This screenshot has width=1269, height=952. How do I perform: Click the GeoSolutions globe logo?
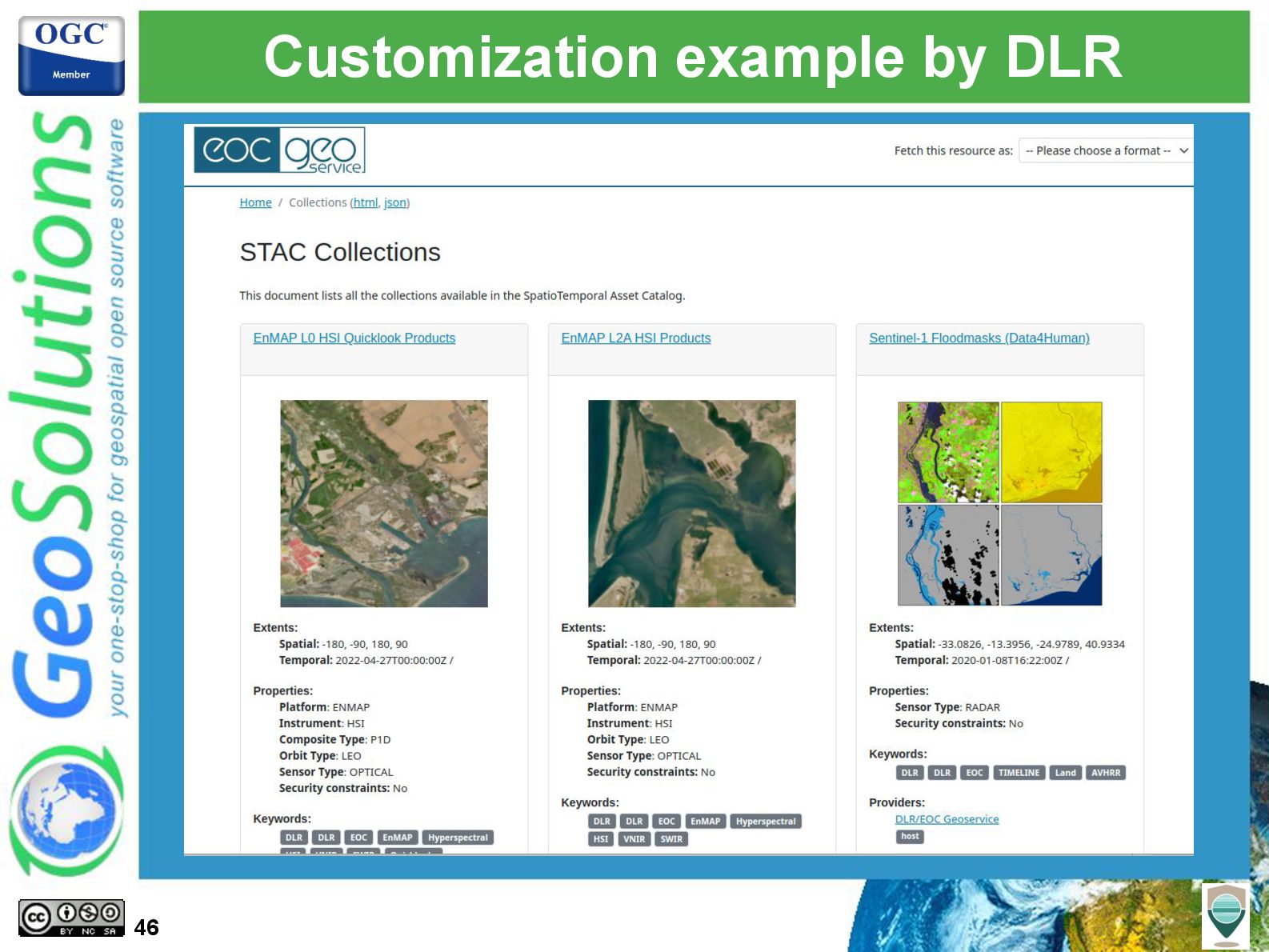tap(67, 810)
